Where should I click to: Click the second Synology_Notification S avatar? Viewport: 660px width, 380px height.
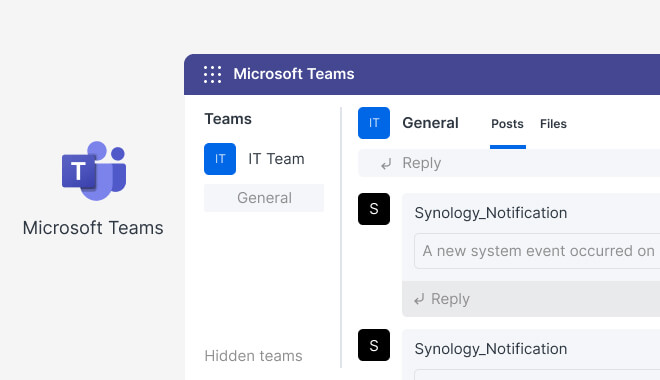[x=374, y=345]
